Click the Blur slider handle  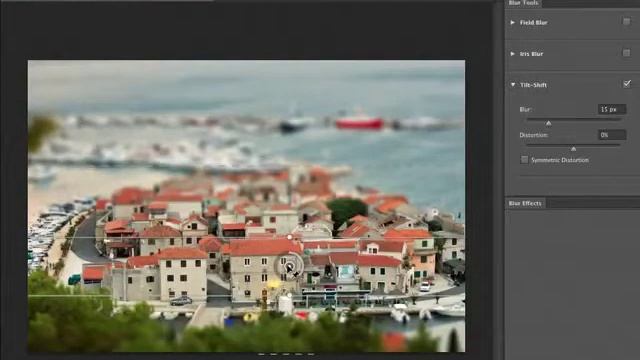[x=549, y=123]
